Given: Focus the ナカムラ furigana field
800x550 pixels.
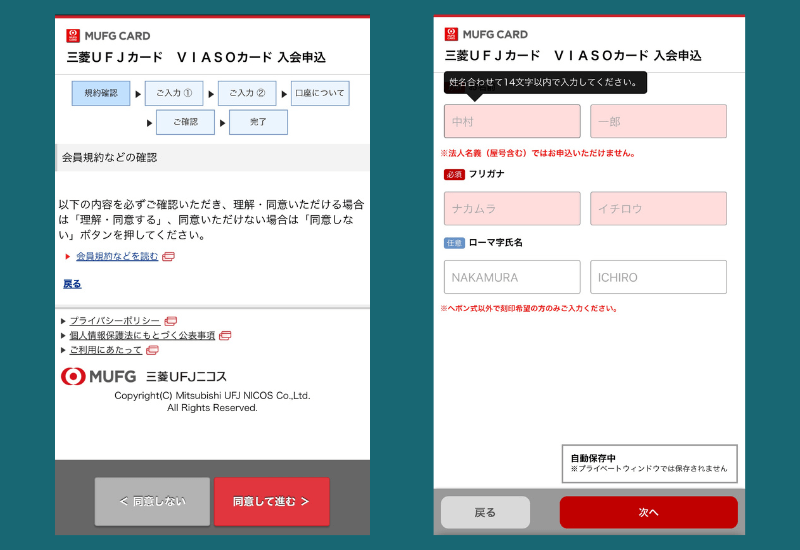Looking at the screenshot, I should click(512, 209).
